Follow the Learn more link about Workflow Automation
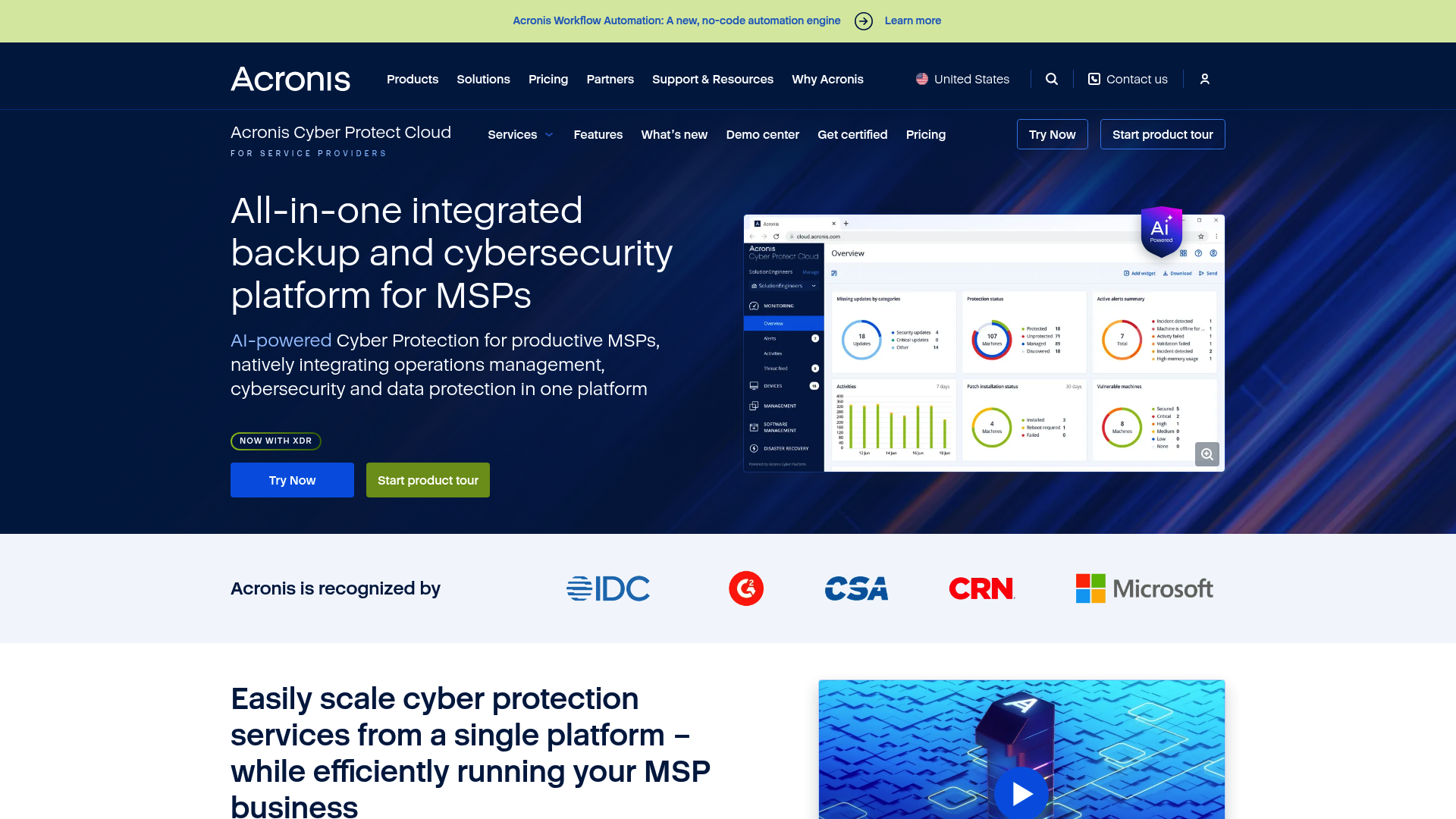Image resolution: width=1456 pixels, height=819 pixels. pos(912,20)
